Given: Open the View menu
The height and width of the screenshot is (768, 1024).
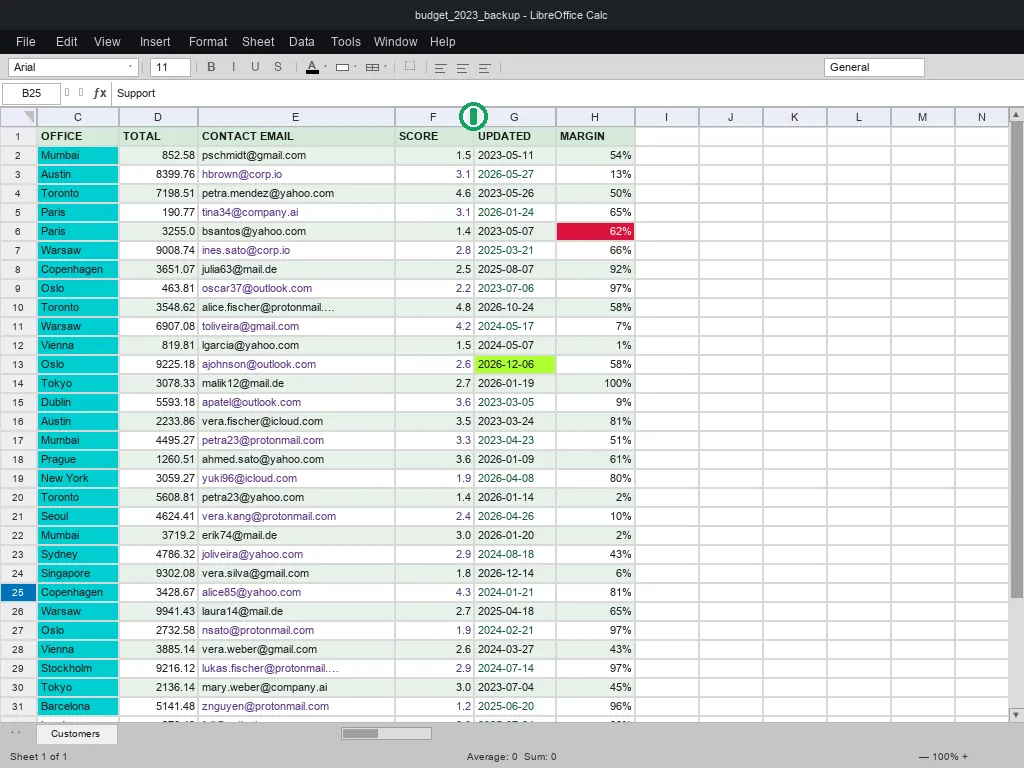Looking at the screenshot, I should point(107,42).
